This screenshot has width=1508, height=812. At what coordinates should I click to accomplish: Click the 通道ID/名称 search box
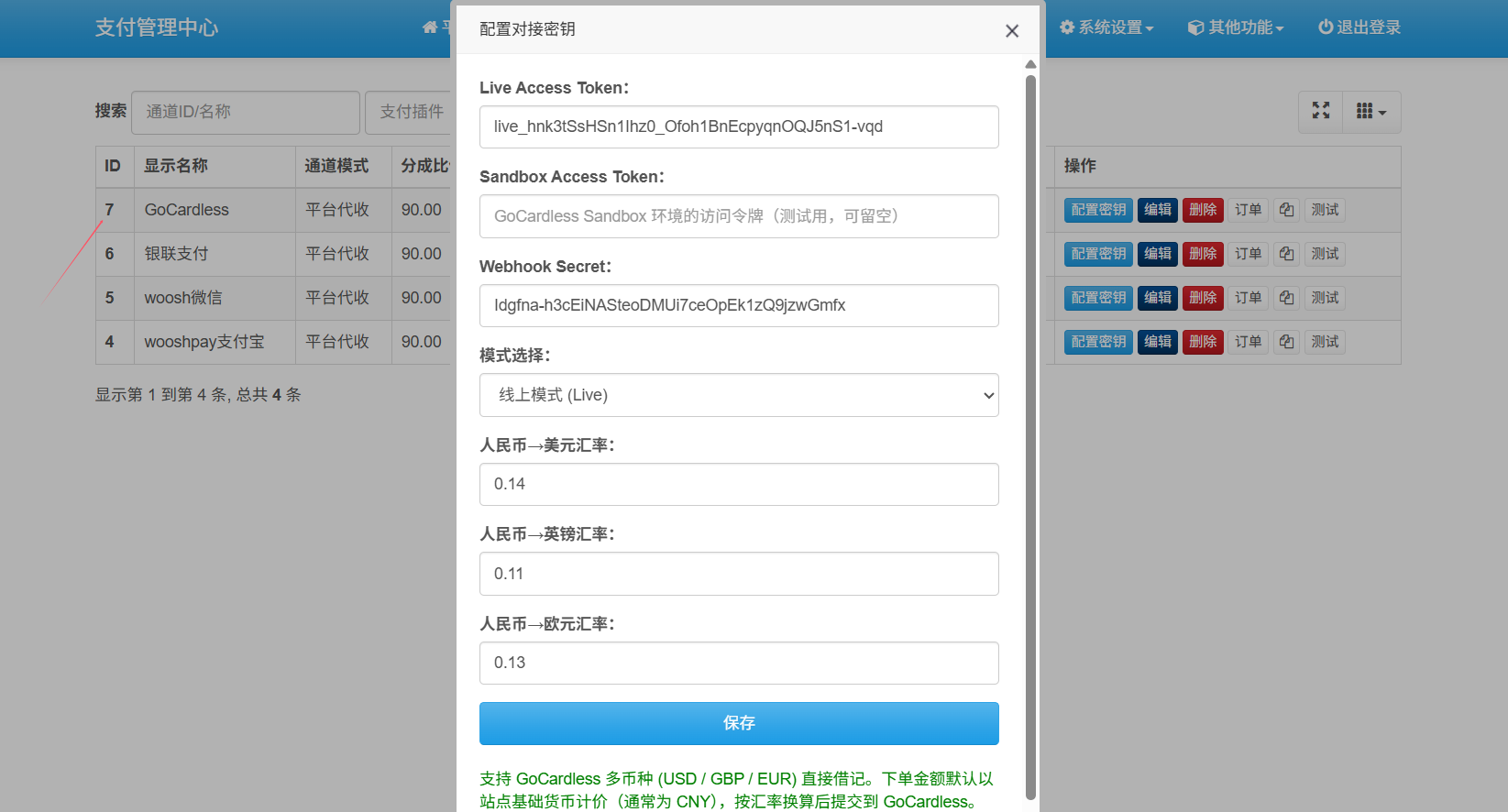pyautogui.click(x=245, y=112)
